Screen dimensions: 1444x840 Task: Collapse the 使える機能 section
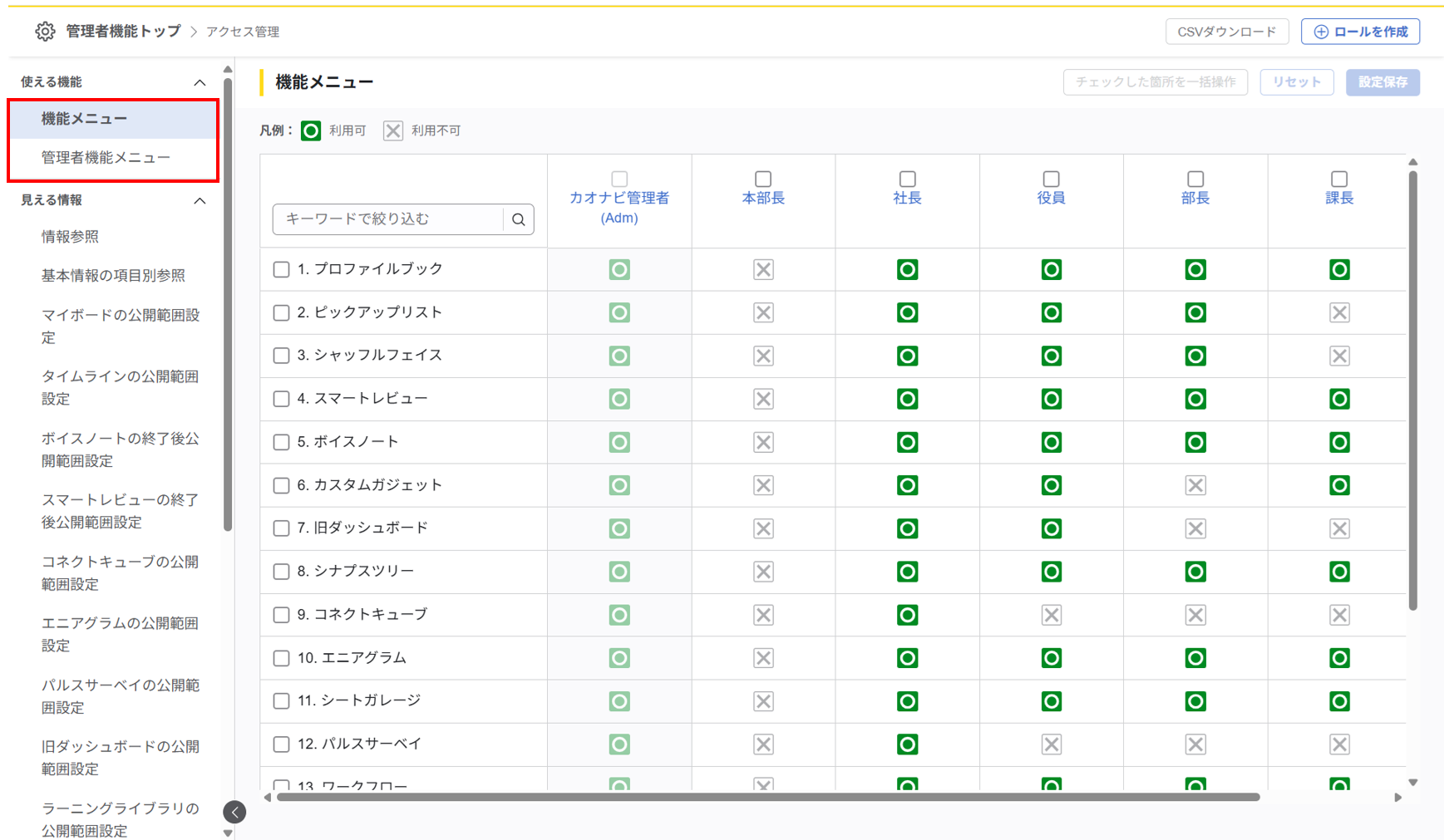(x=200, y=82)
